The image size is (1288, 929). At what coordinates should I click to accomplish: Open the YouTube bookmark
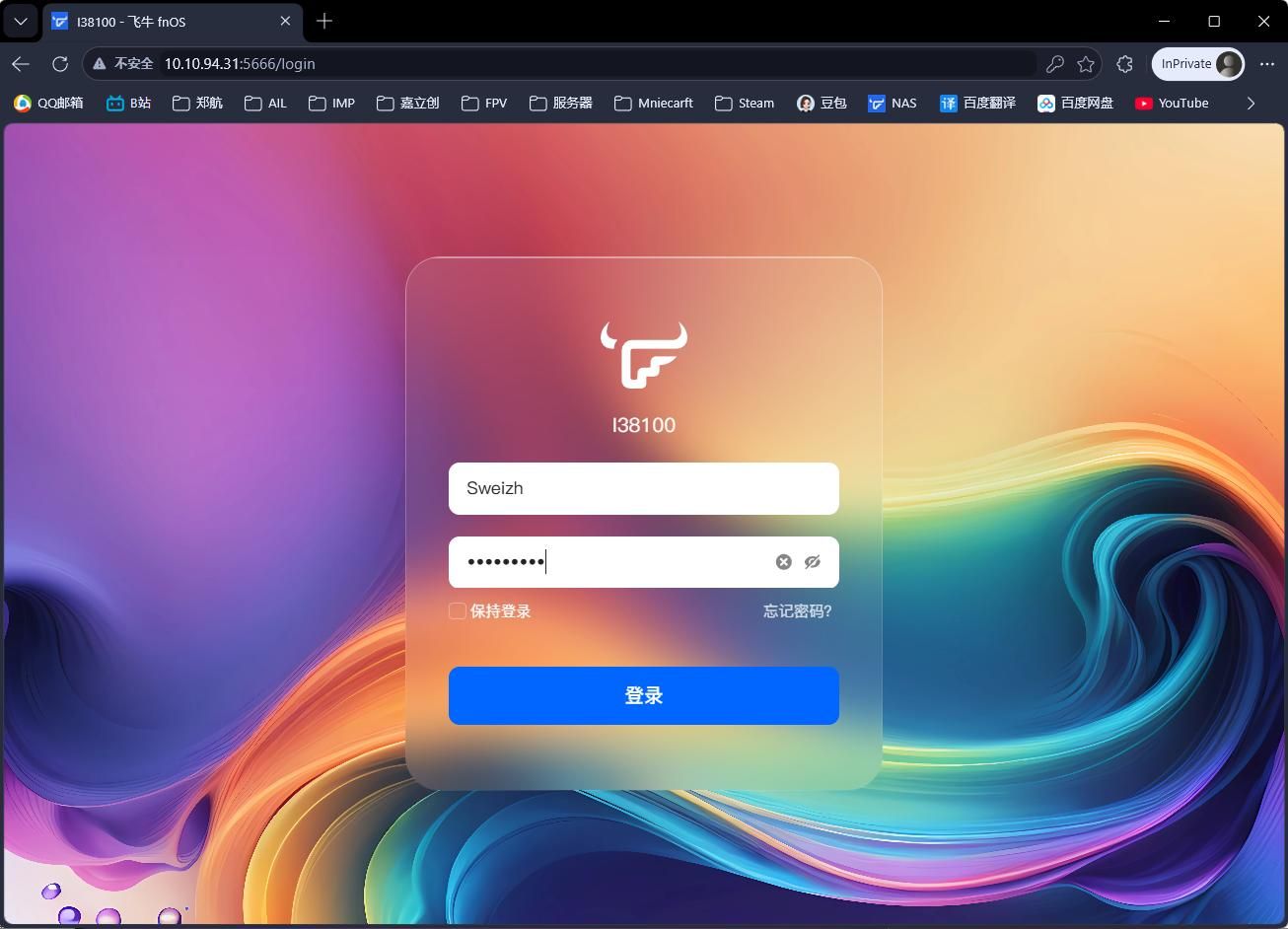pyautogui.click(x=1172, y=103)
